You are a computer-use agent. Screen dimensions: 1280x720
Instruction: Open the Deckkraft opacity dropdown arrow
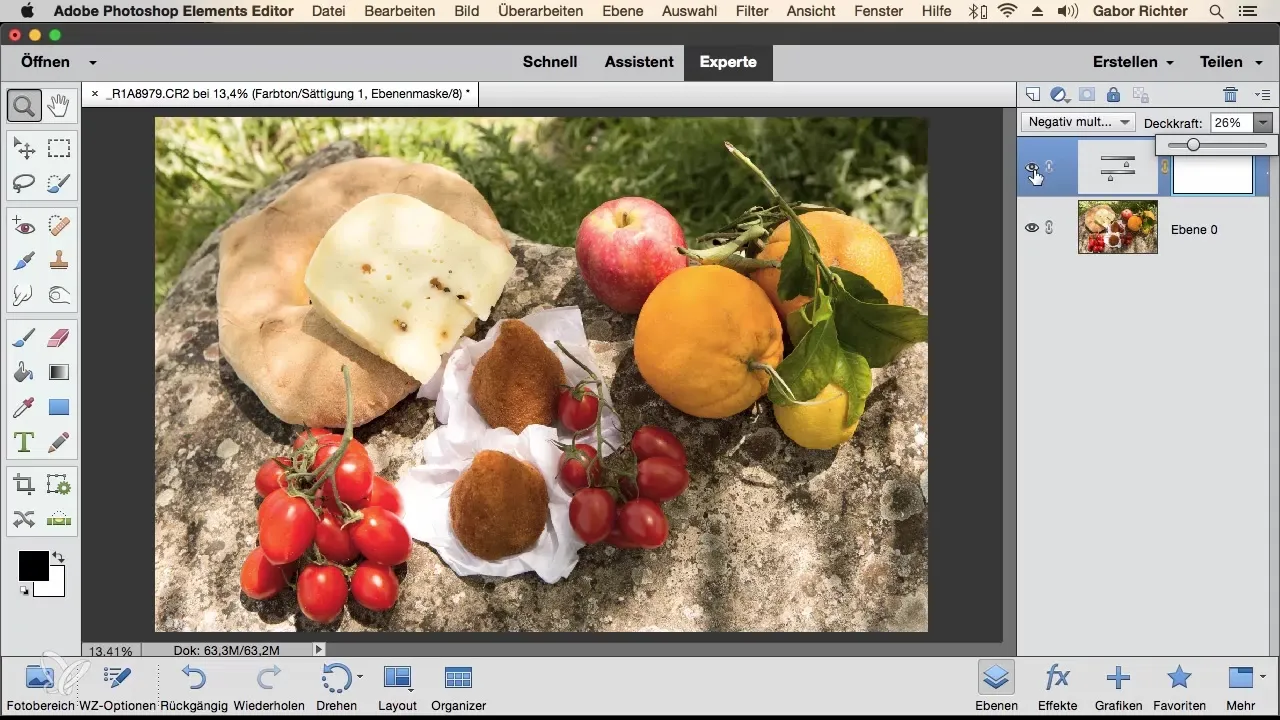tap(1264, 122)
